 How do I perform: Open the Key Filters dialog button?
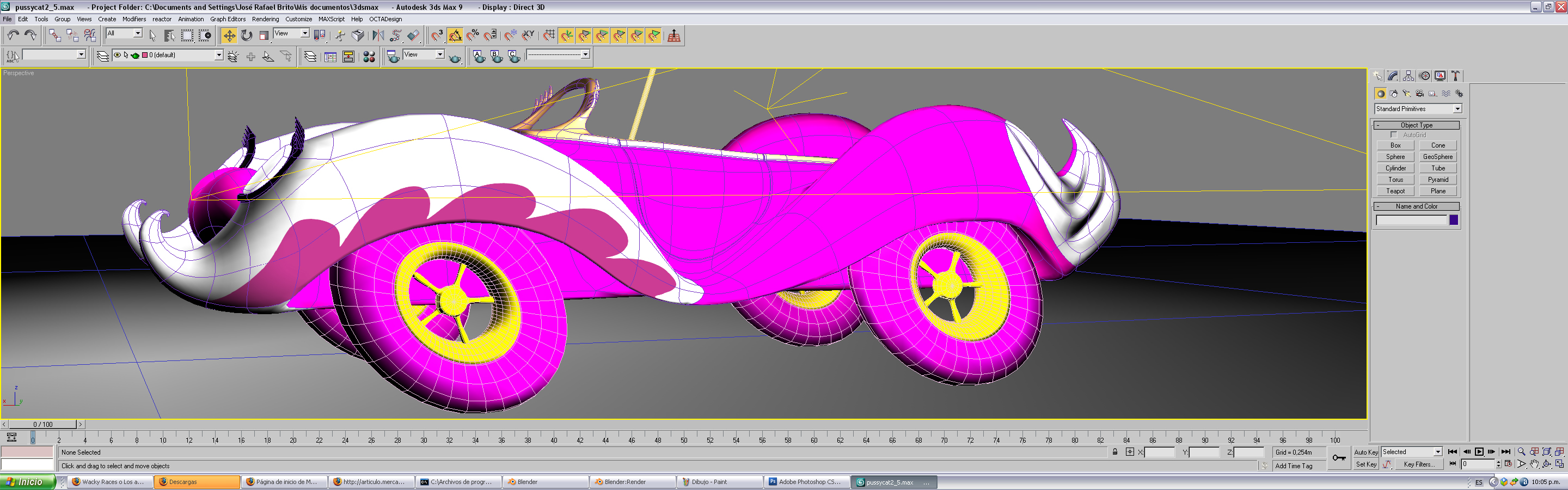1419,464
